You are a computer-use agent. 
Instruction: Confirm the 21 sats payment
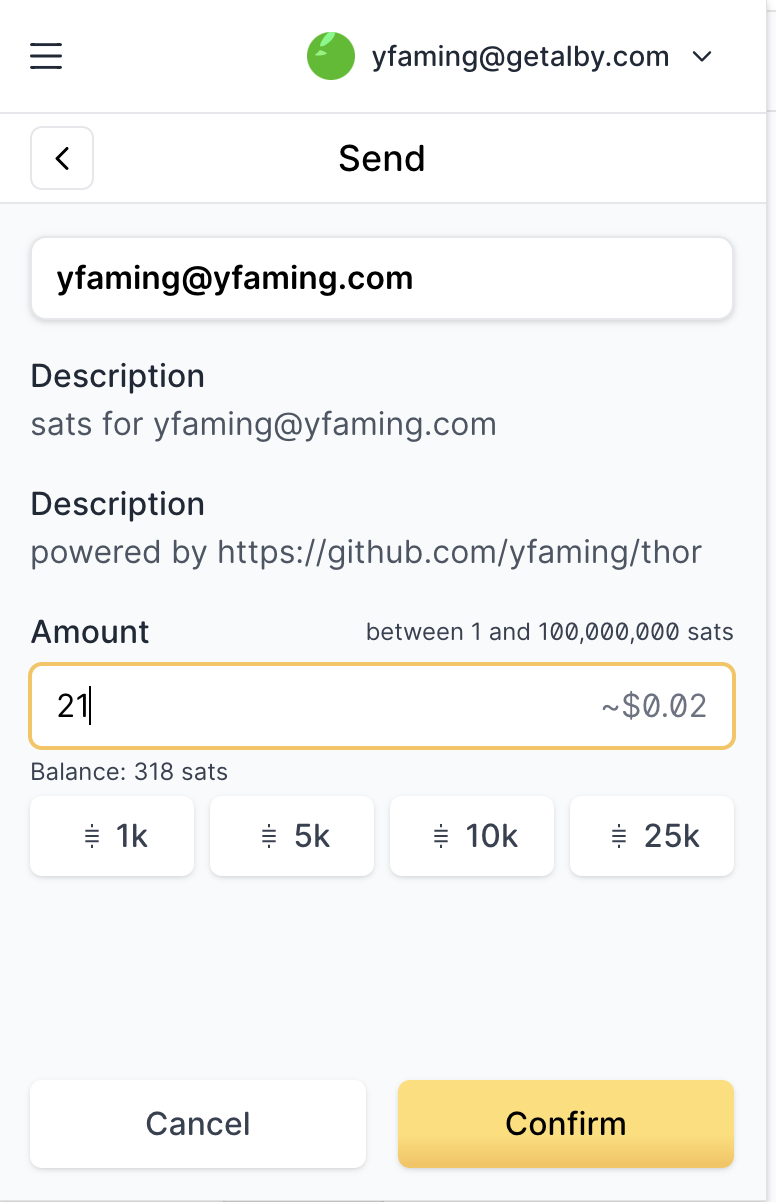pos(566,1123)
